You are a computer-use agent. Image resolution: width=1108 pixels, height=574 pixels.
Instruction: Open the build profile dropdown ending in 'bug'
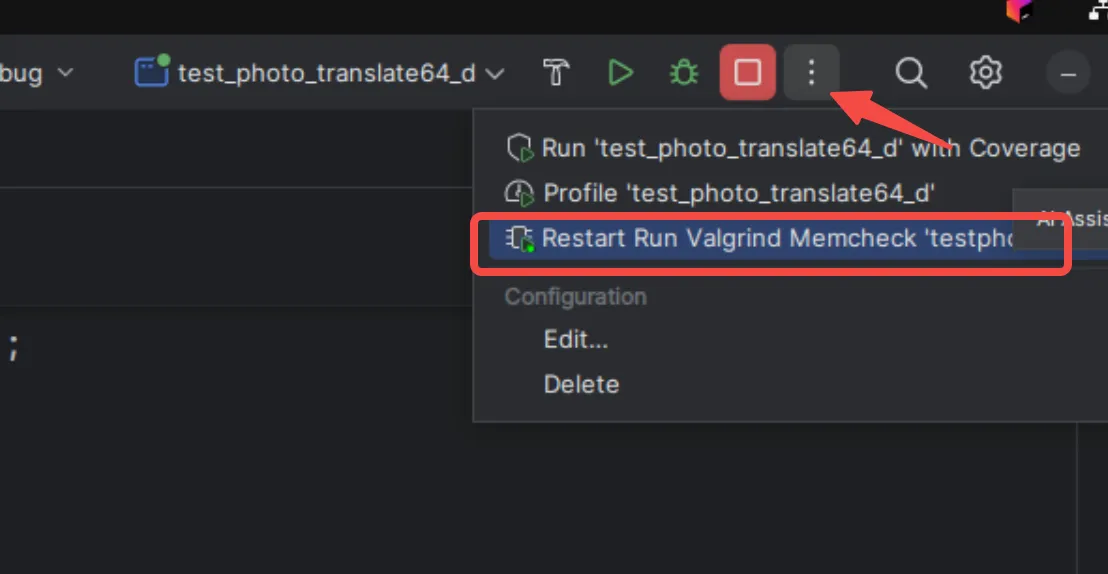pos(37,72)
